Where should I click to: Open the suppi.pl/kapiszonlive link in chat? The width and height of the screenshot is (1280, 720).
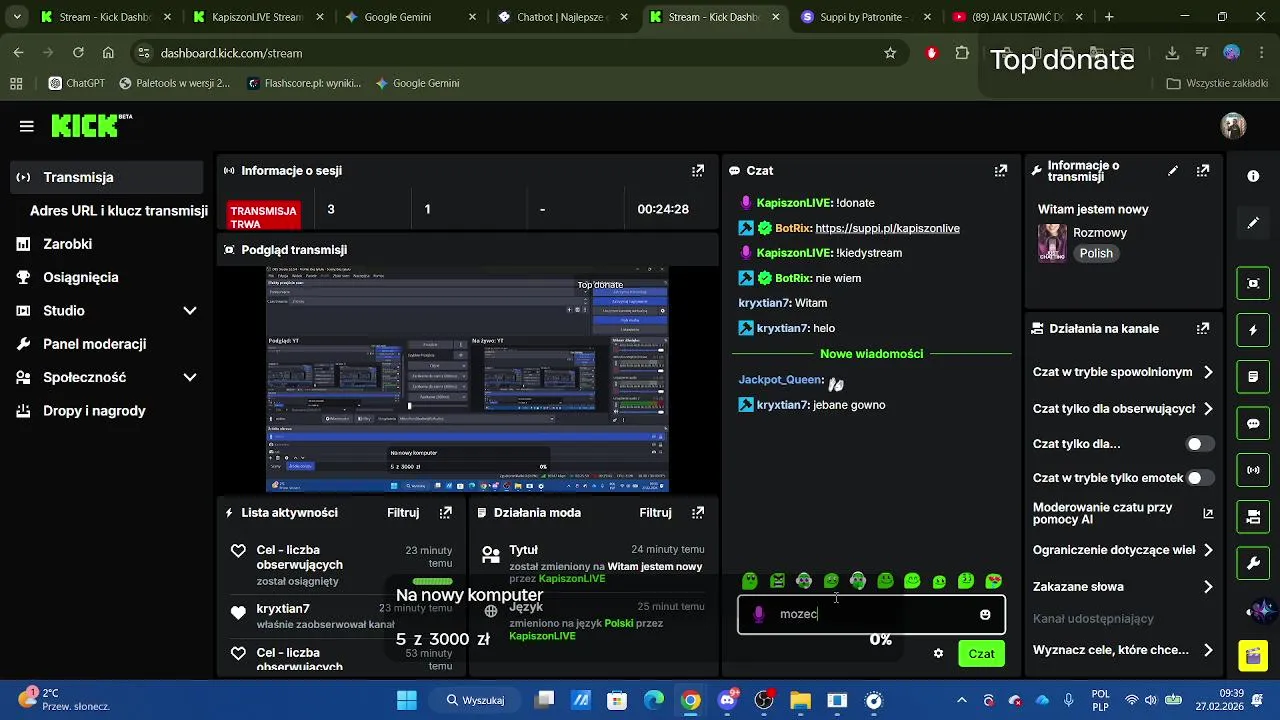[887, 228]
